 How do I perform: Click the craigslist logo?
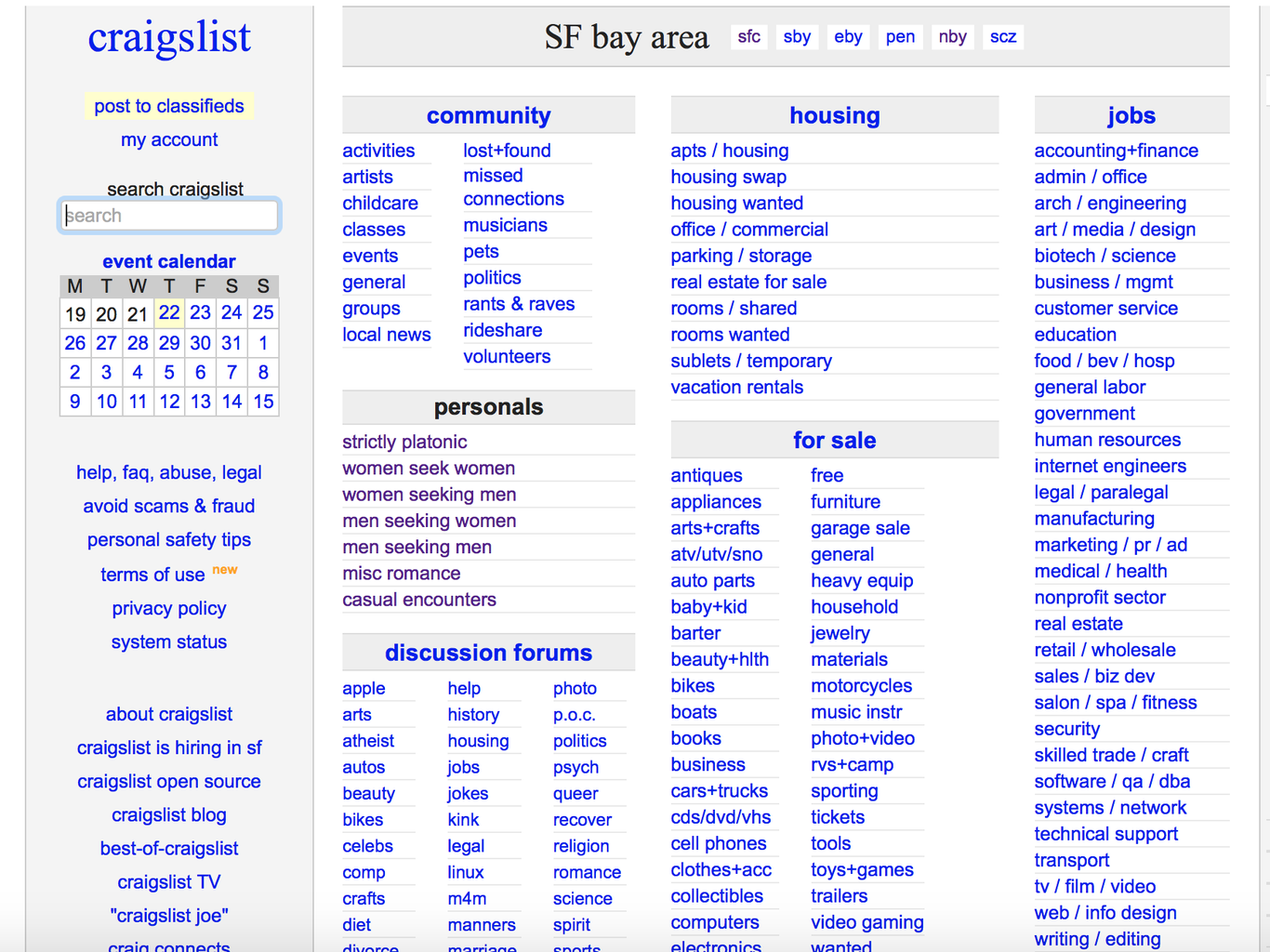point(169,38)
